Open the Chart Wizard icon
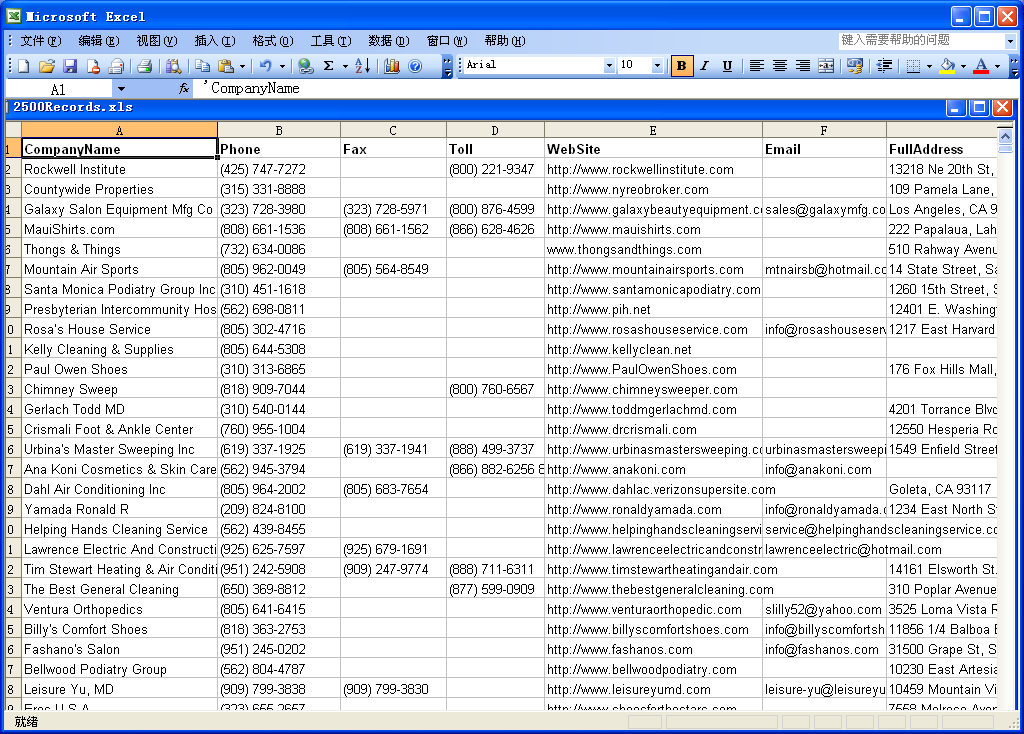 coord(391,66)
